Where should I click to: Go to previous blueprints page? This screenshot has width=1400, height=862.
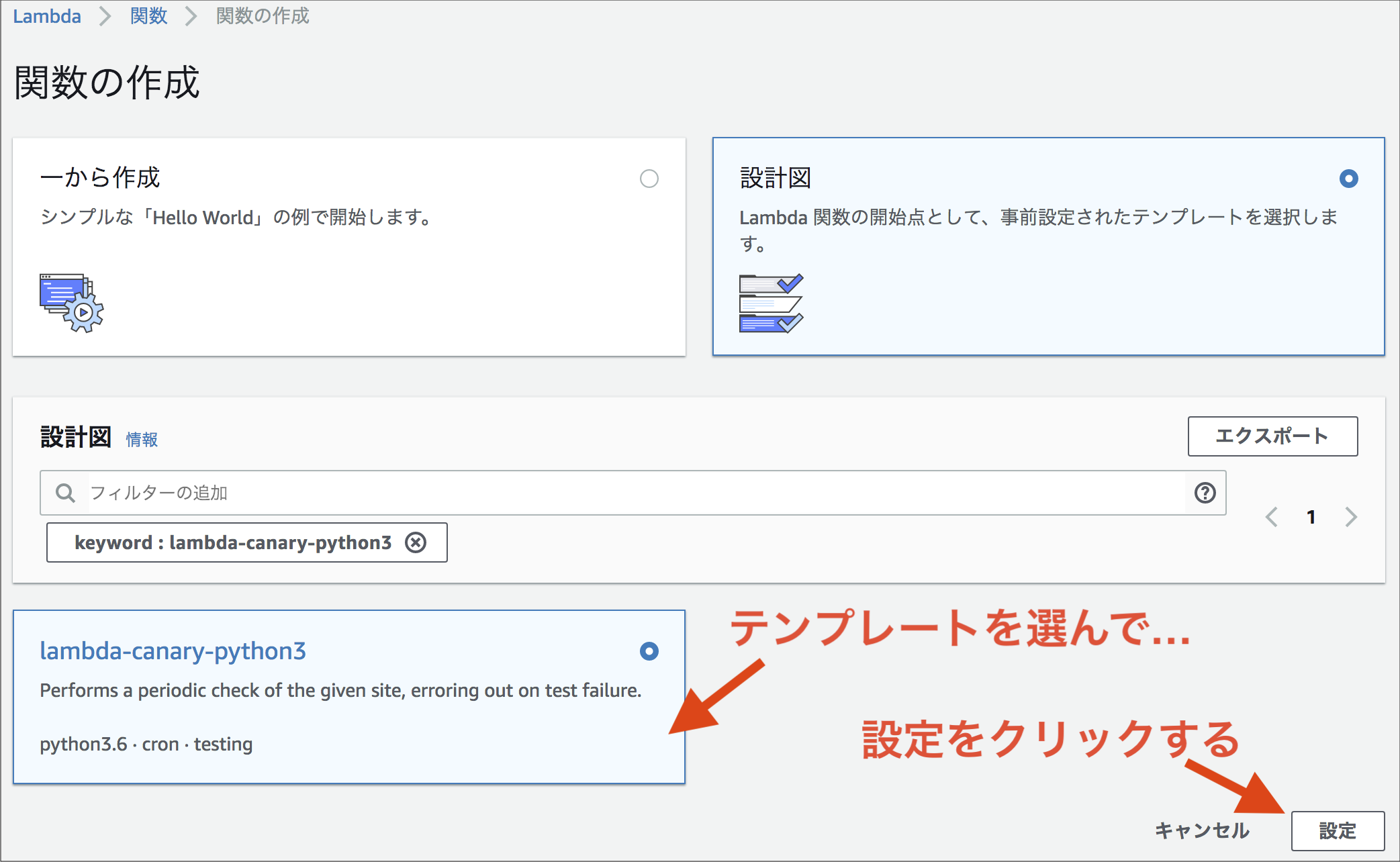click(x=1271, y=517)
